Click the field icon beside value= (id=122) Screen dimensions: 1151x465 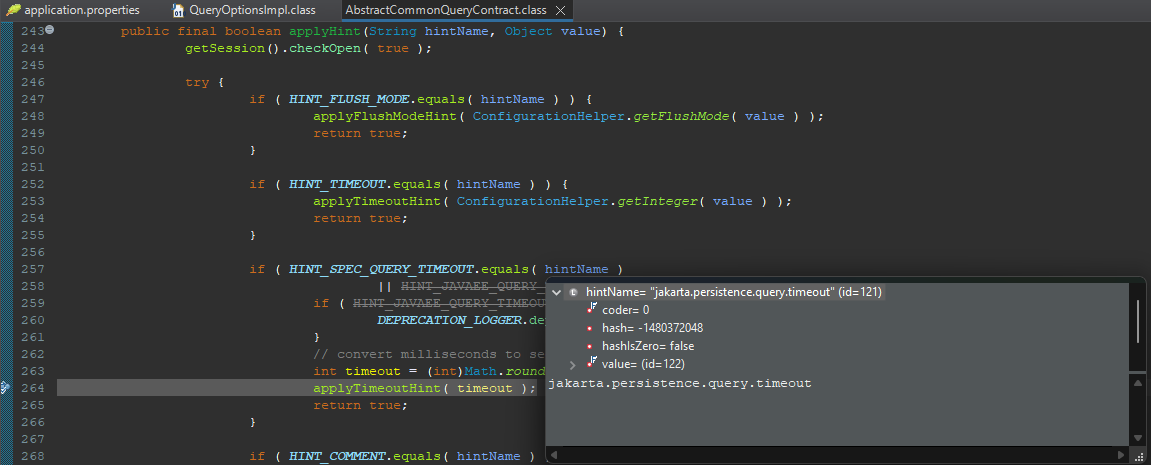pos(592,363)
